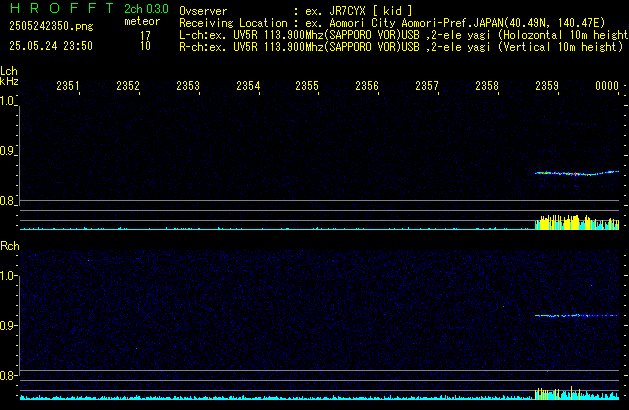Click the Rch meteor echo trace

click(577, 316)
